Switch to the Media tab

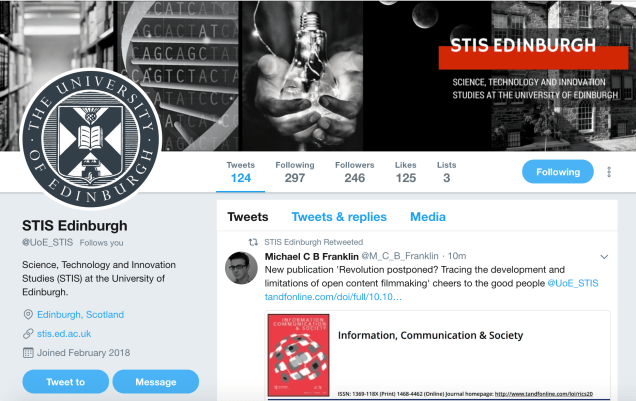(x=428, y=217)
